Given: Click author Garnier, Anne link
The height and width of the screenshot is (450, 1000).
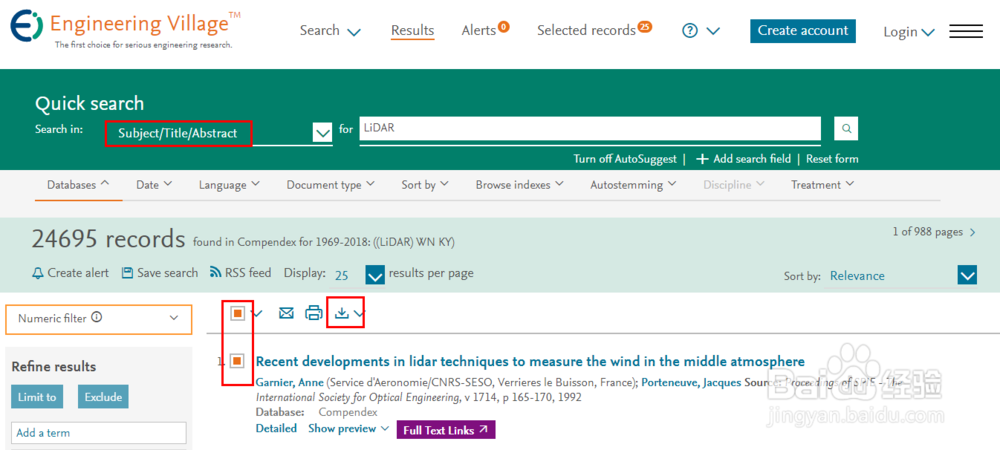Looking at the screenshot, I should (x=290, y=382).
